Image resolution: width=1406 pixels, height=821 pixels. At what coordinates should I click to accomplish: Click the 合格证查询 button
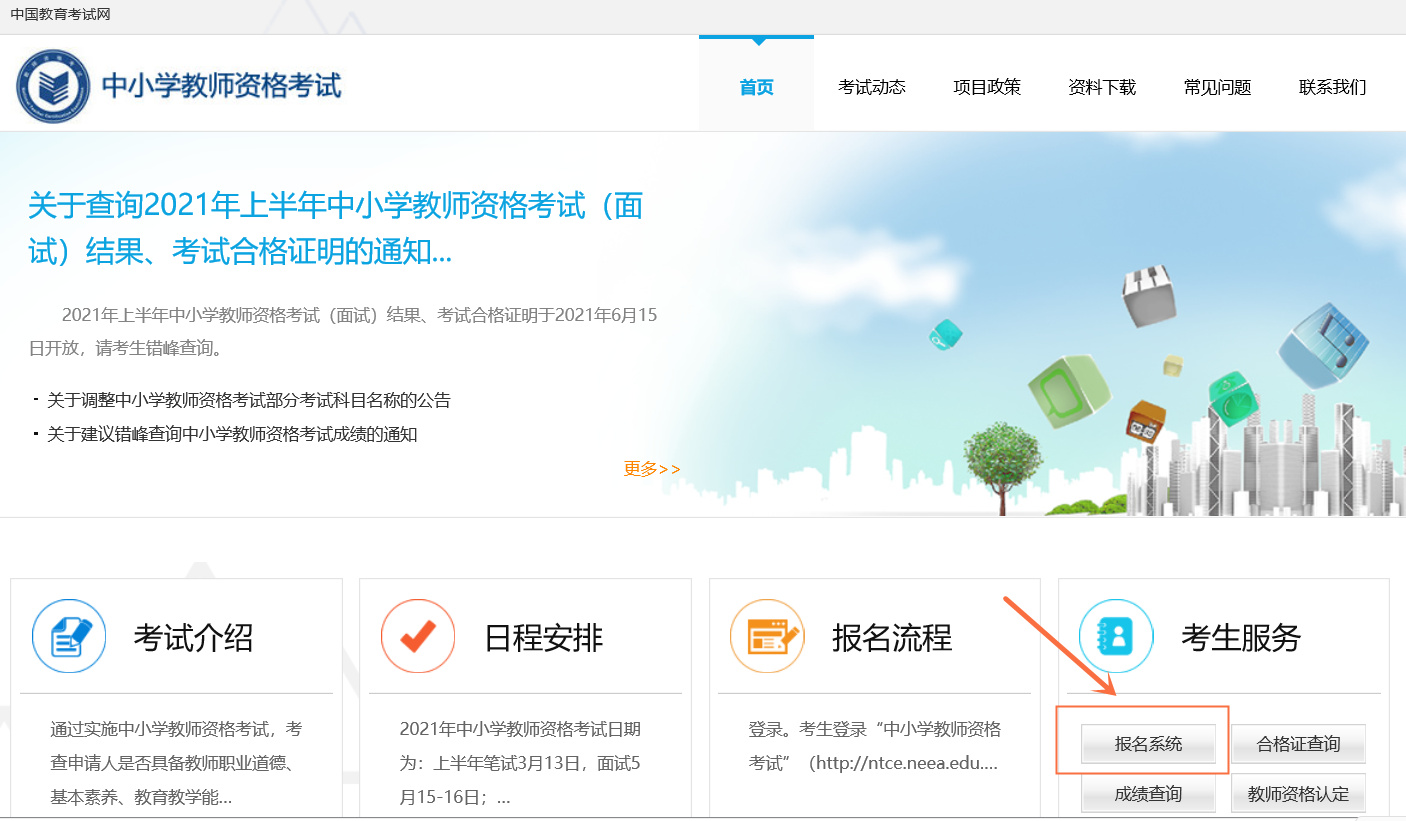[x=1298, y=744]
